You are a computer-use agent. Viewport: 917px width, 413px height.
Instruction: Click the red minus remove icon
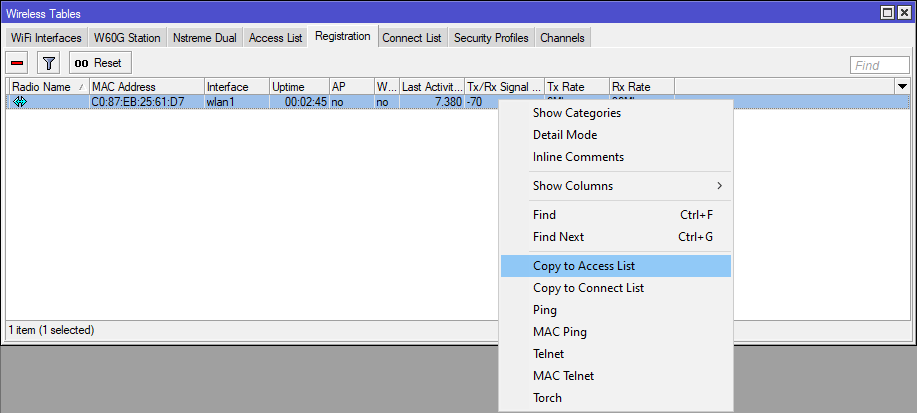(18, 63)
